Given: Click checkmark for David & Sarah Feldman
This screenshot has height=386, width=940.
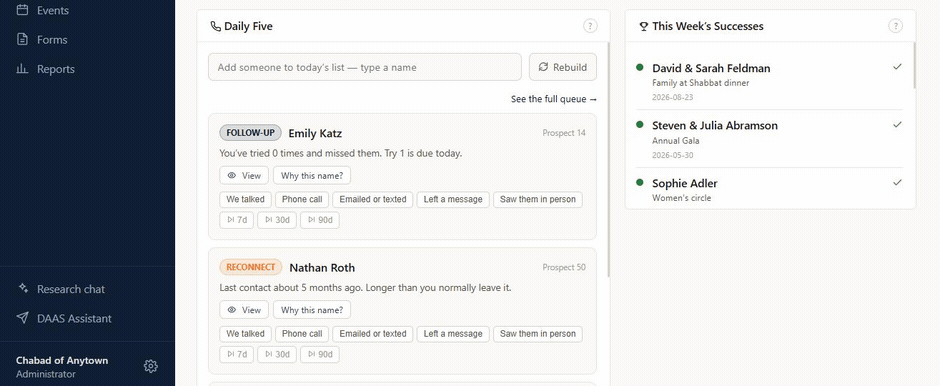Looking at the screenshot, I should tap(897, 67).
